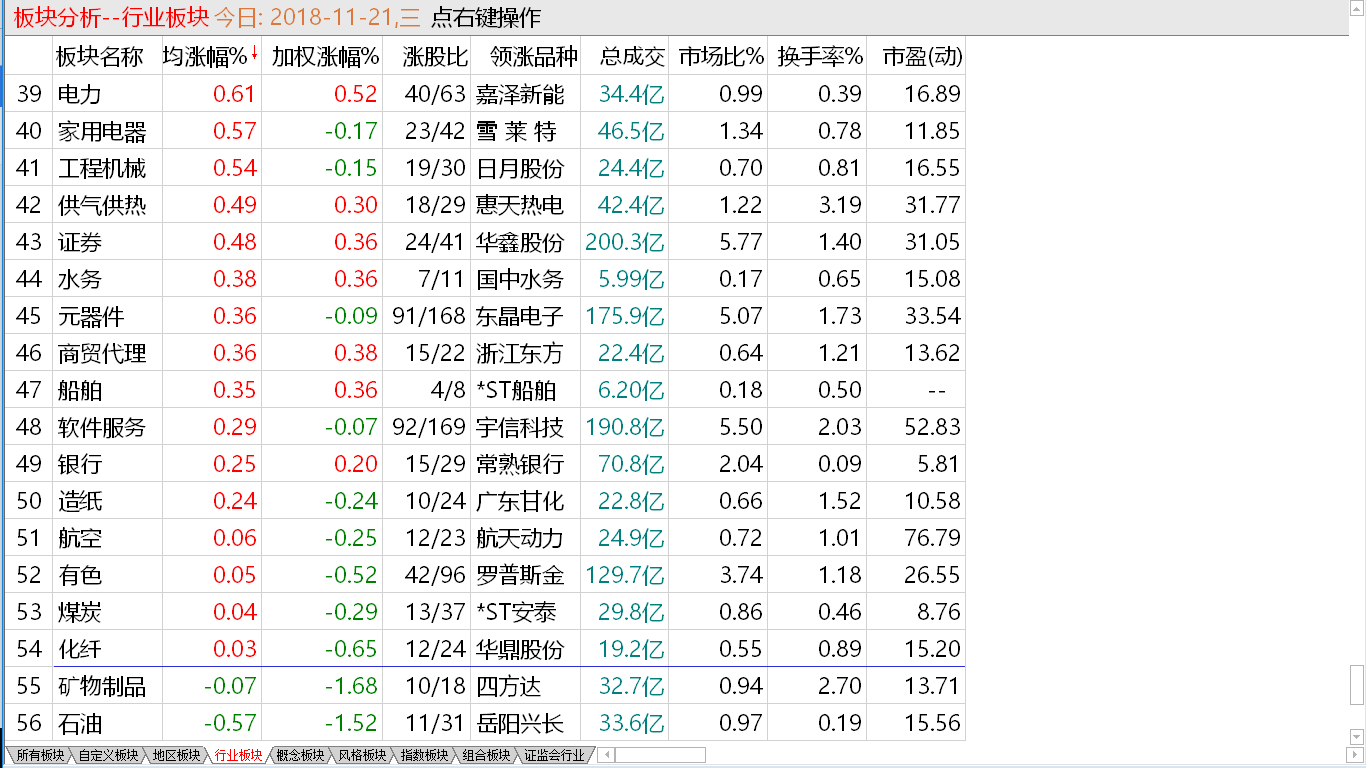
Task: Open the 自定义板块 tab
Action: (108, 755)
